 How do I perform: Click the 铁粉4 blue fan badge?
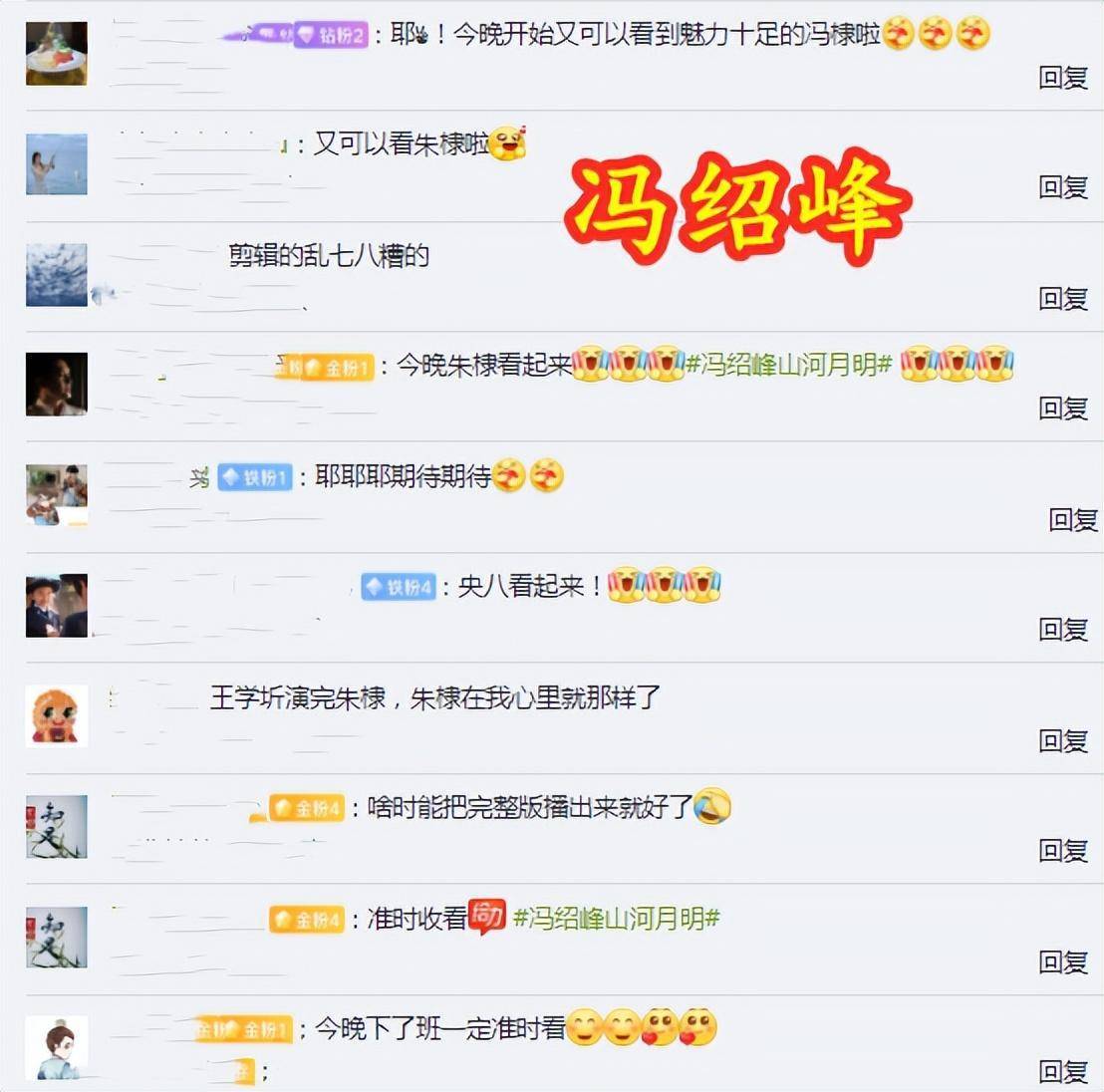click(x=399, y=587)
